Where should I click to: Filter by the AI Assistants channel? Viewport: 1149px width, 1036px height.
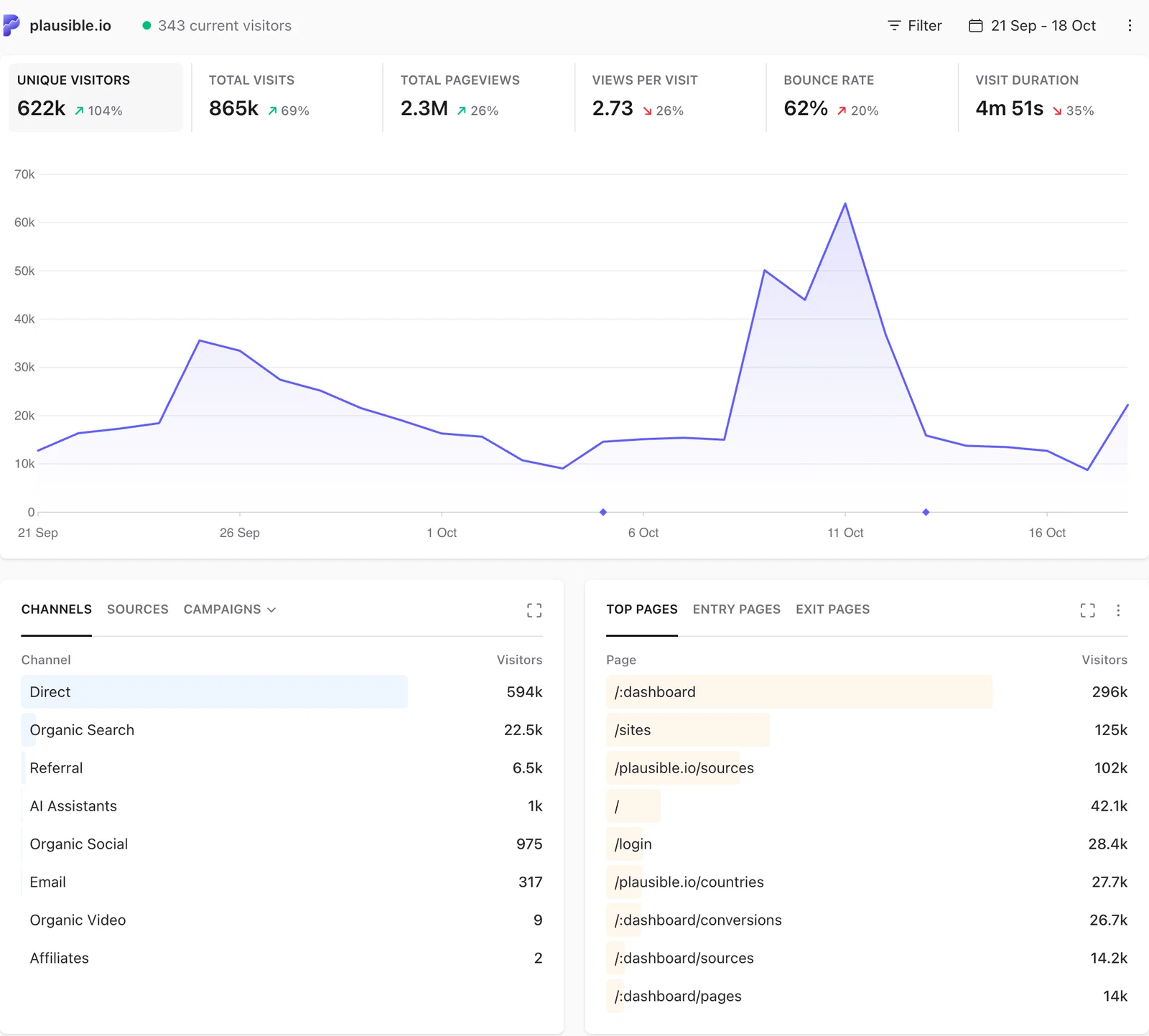282,806
